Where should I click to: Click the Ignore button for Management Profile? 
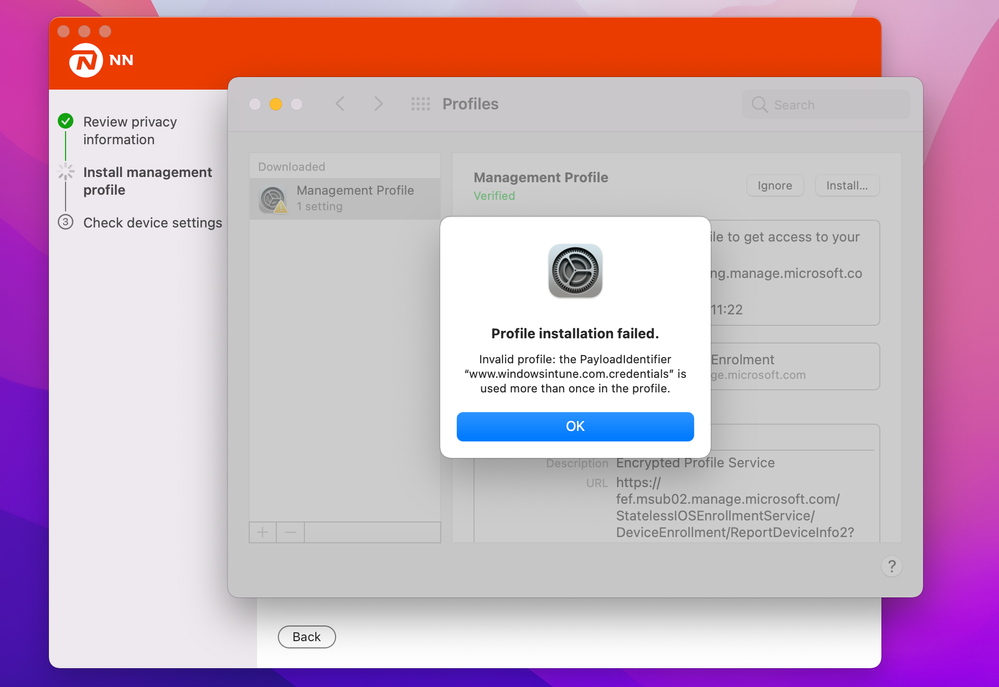774,185
